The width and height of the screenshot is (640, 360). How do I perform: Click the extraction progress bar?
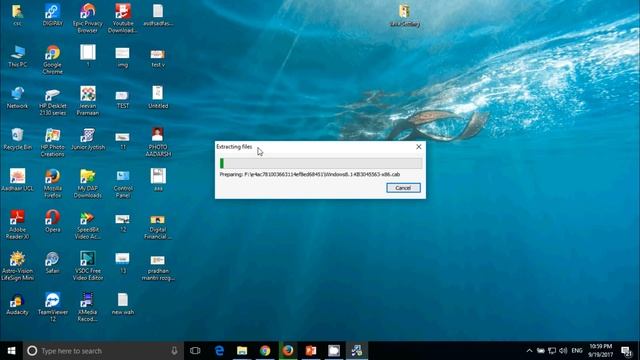(321, 163)
